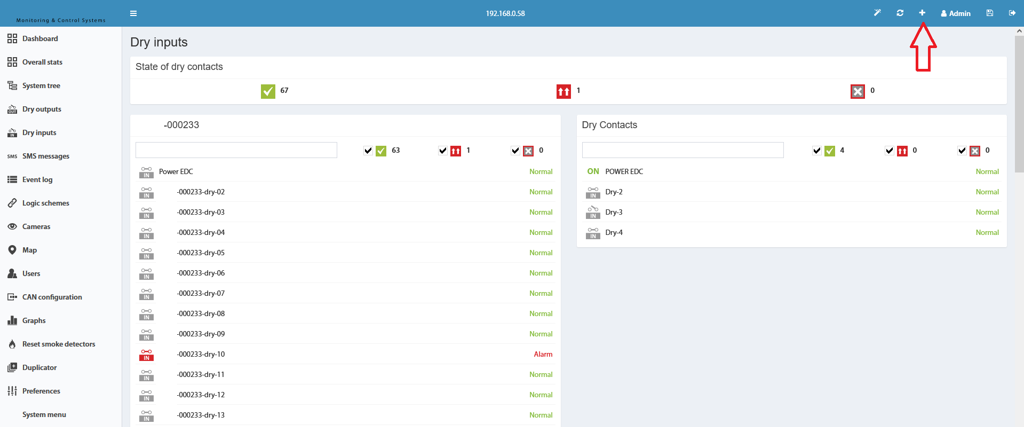Image resolution: width=1024 pixels, height=427 pixels.
Task: Click search field in Dry Contacts panel
Action: [x=682, y=150]
